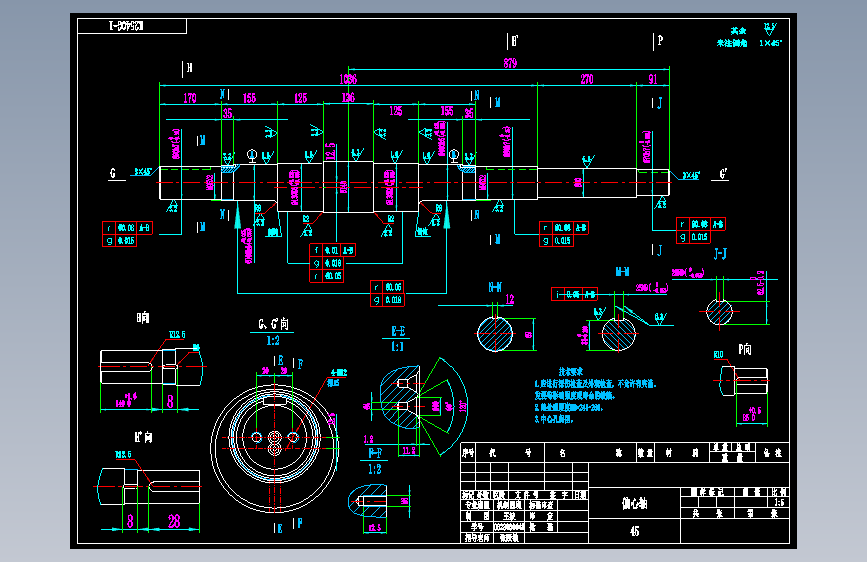Click the 技术要求 heading
867x562 pixels.
point(571,372)
